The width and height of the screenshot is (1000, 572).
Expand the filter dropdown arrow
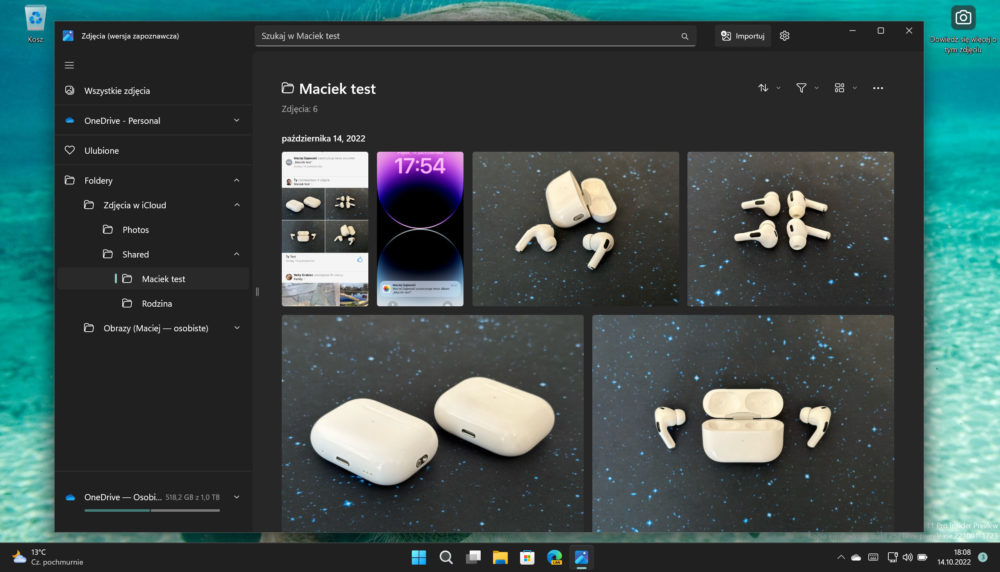(x=816, y=89)
